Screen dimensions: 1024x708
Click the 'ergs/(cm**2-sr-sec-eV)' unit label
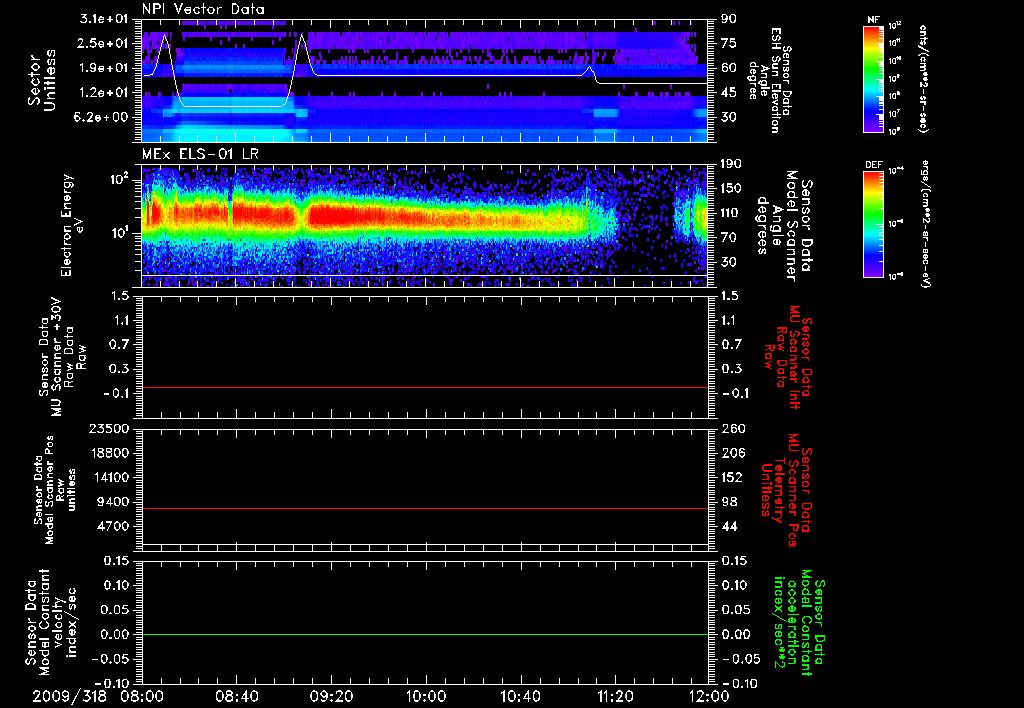(925, 223)
